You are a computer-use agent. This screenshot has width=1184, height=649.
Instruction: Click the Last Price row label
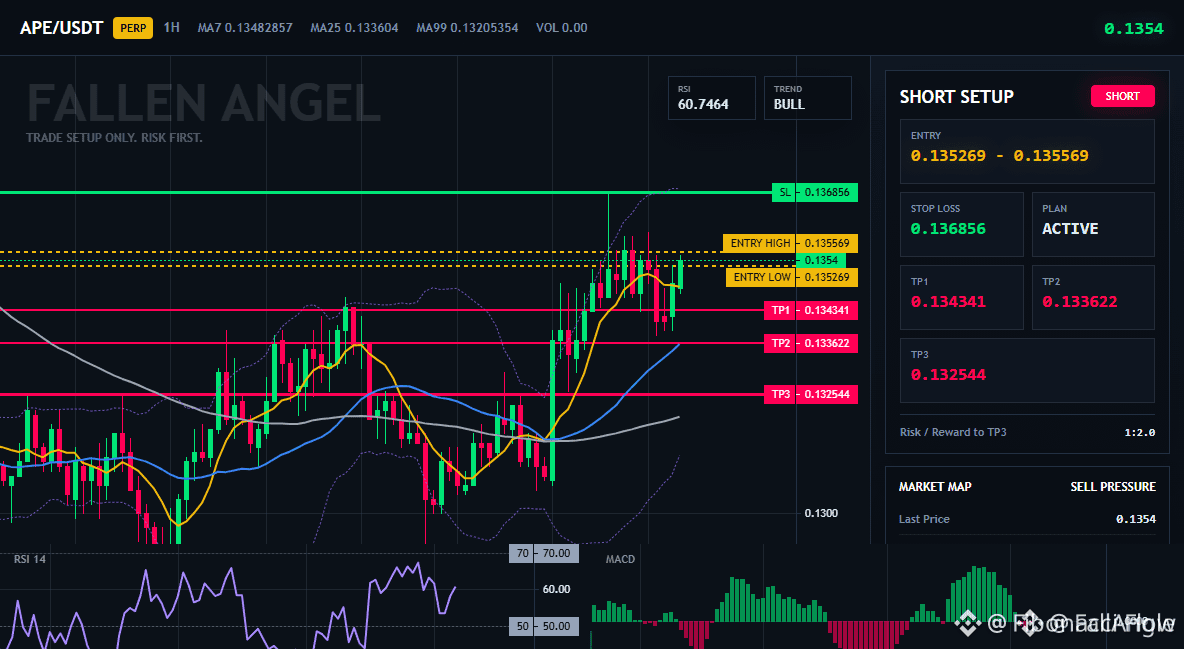[x=924, y=519]
